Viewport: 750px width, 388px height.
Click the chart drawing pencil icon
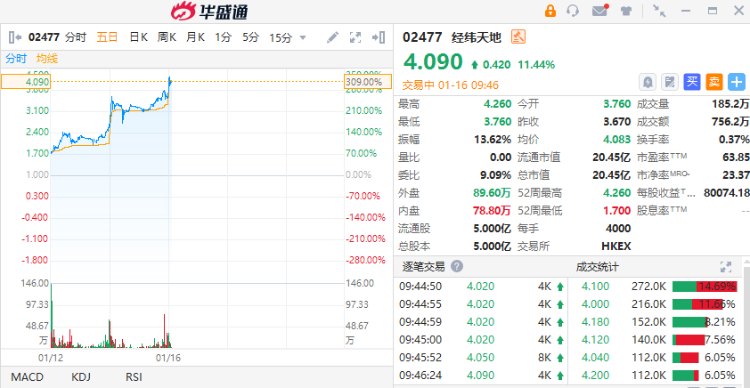(333, 37)
